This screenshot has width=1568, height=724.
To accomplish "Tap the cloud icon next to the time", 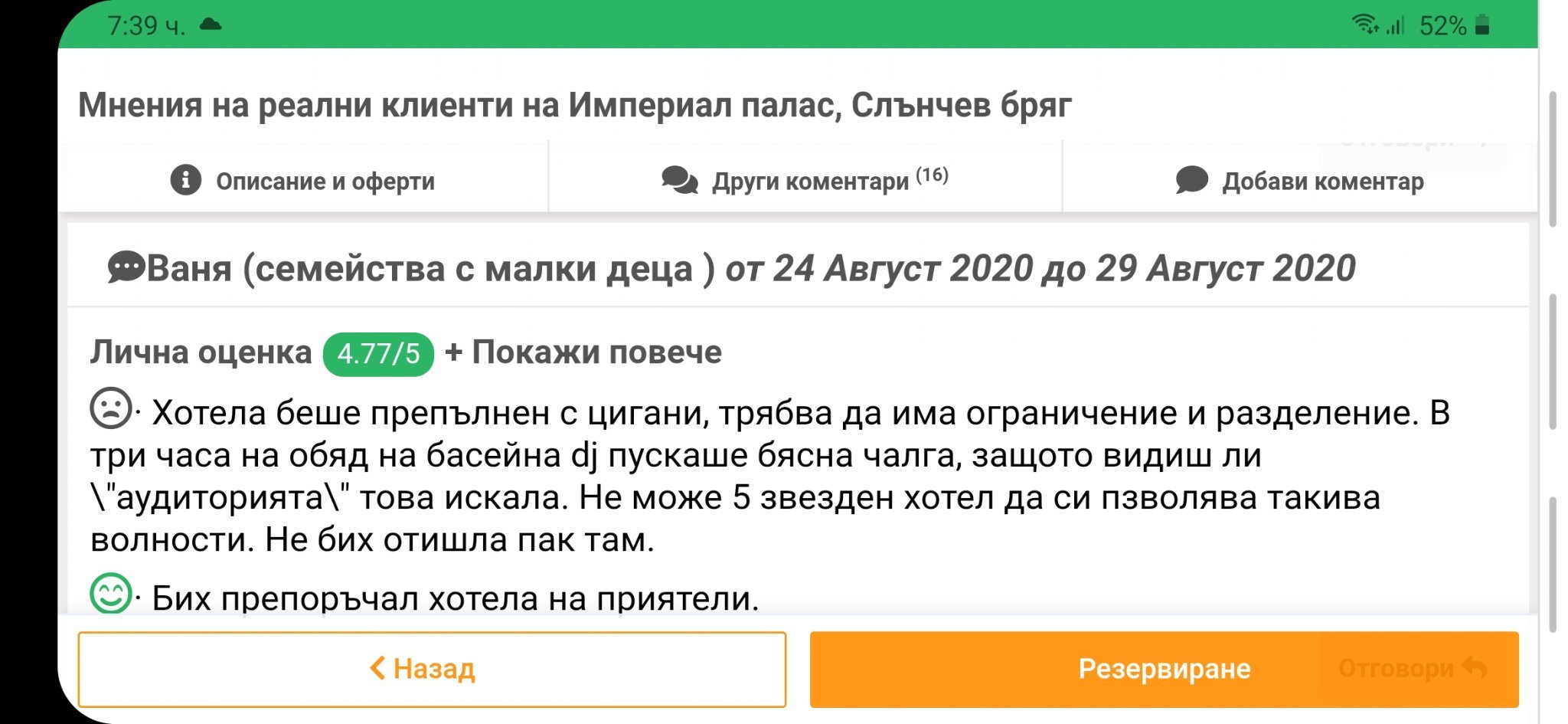I will 211,25.
